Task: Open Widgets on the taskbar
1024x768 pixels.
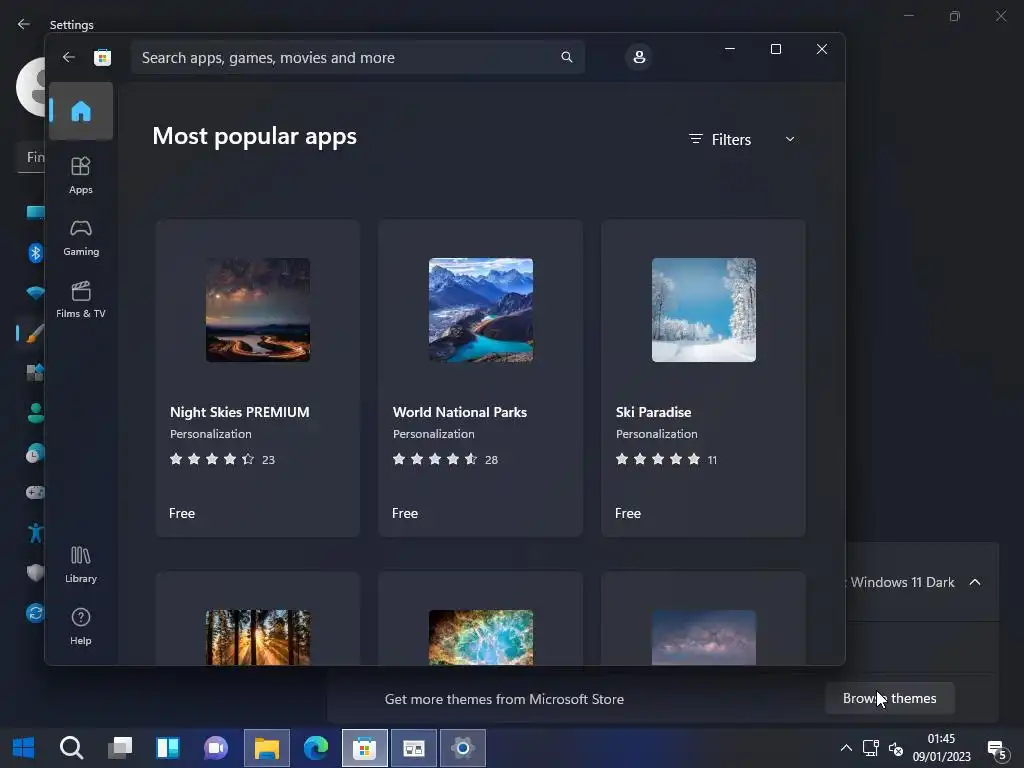Action: [x=168, y=748]
